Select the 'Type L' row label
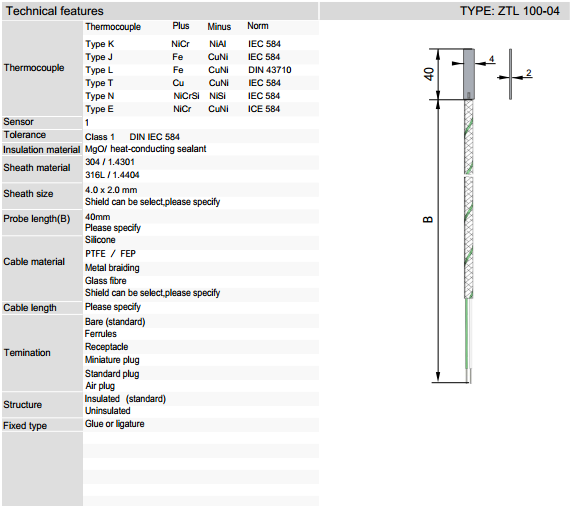Screen dimensions: 575x506 [x=99, y=70]
